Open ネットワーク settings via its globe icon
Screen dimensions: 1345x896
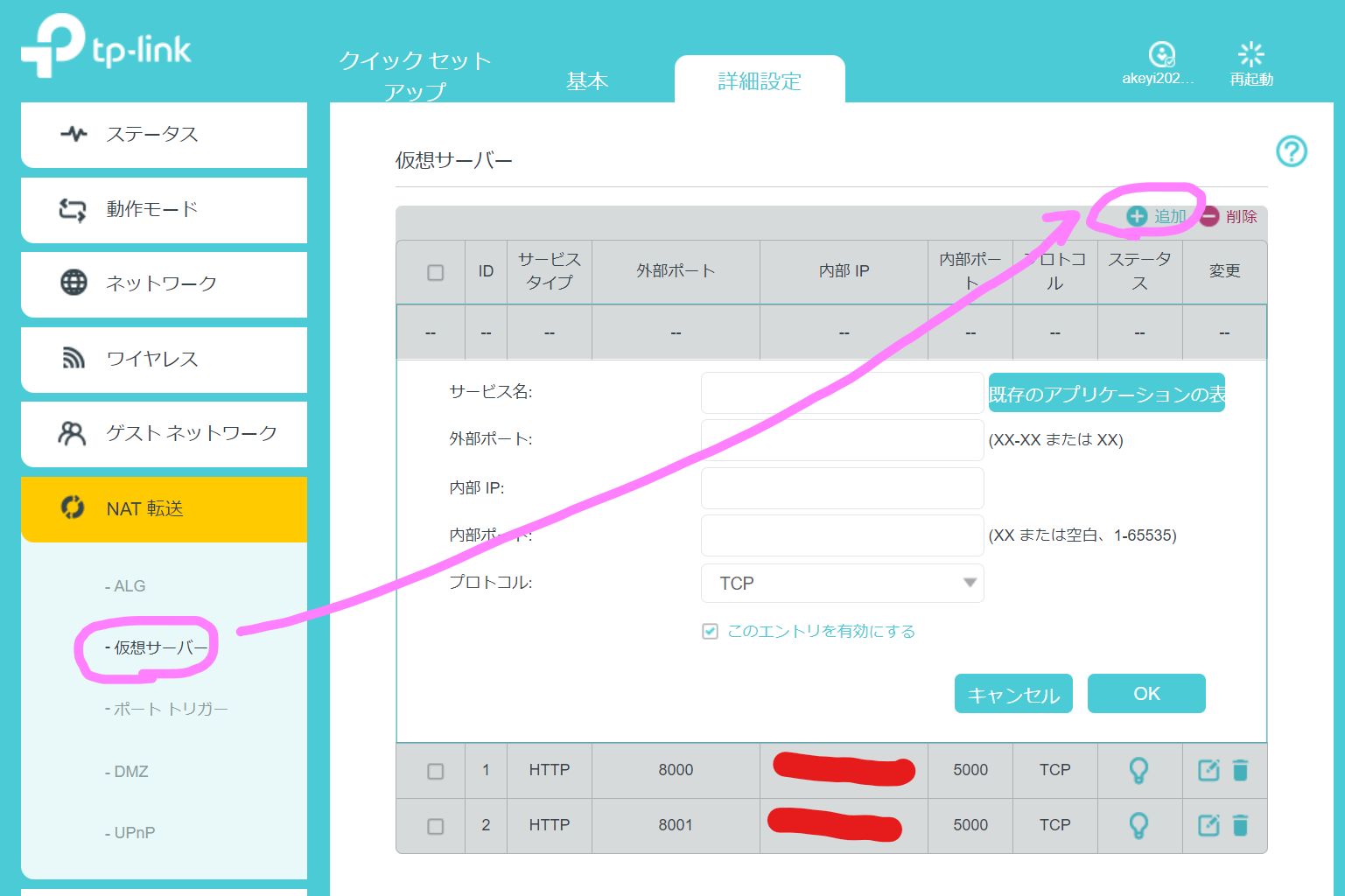click(x=74, y=283)
